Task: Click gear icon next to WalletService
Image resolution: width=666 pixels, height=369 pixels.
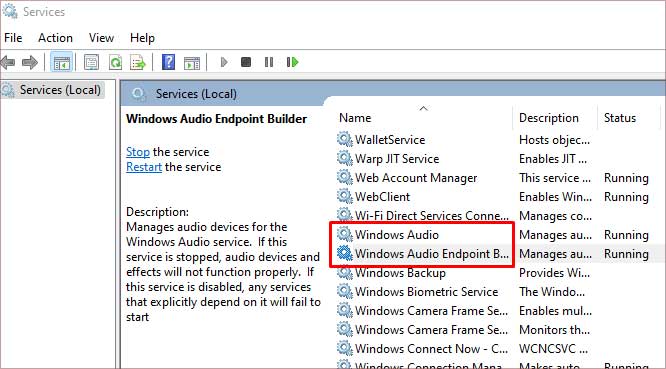Action: [344, 139]
